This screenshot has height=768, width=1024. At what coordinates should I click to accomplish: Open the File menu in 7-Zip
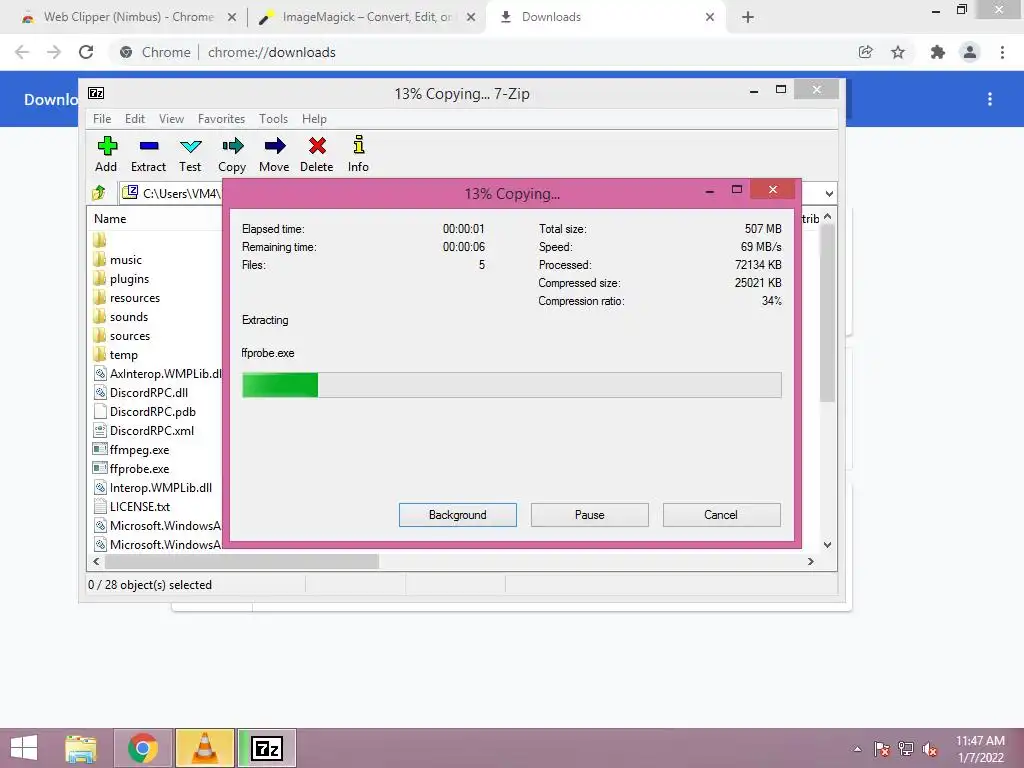coord(102,119)
